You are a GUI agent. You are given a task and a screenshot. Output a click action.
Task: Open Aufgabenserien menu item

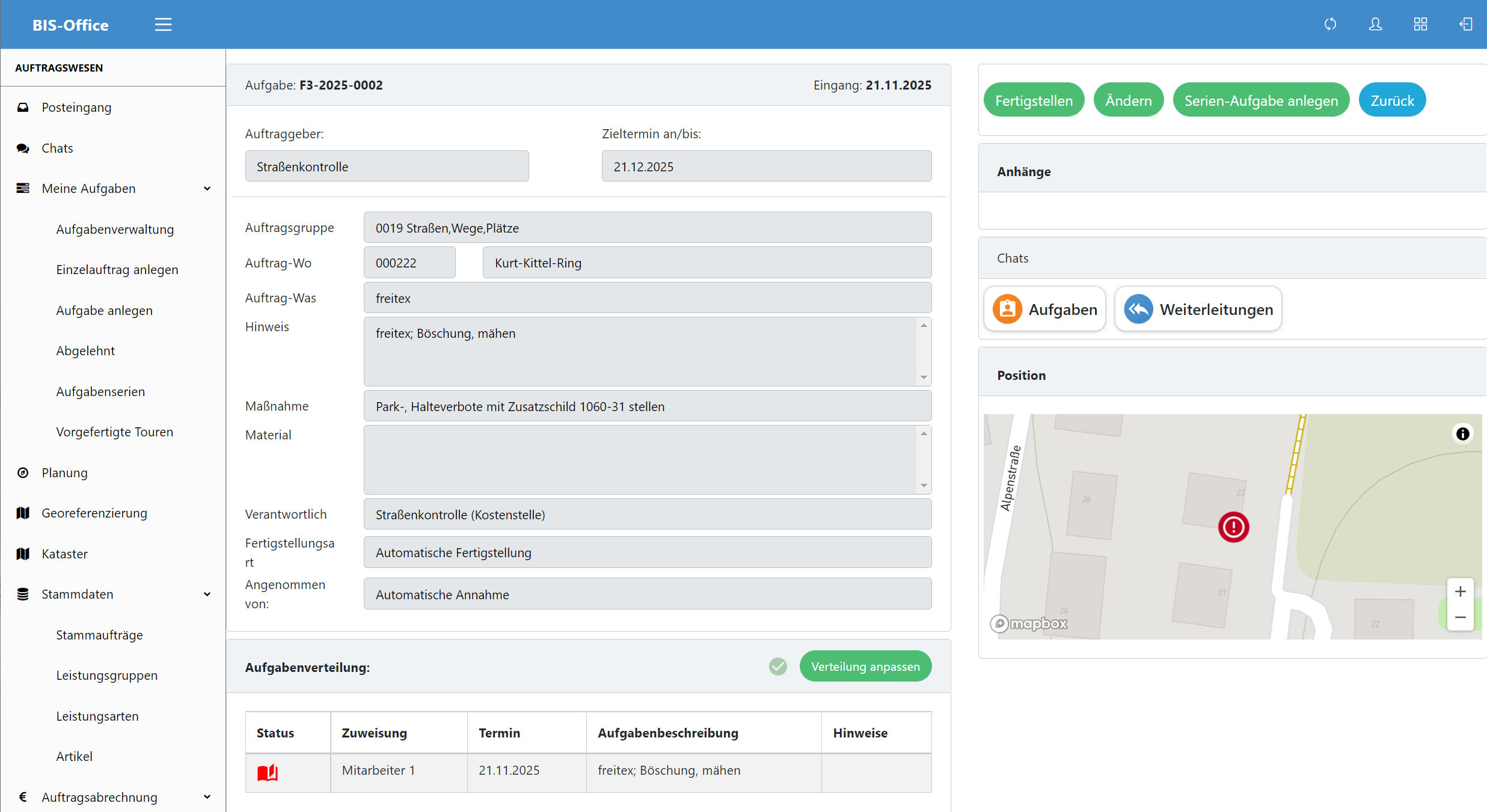pyautogui.click(x=100, y=392)
